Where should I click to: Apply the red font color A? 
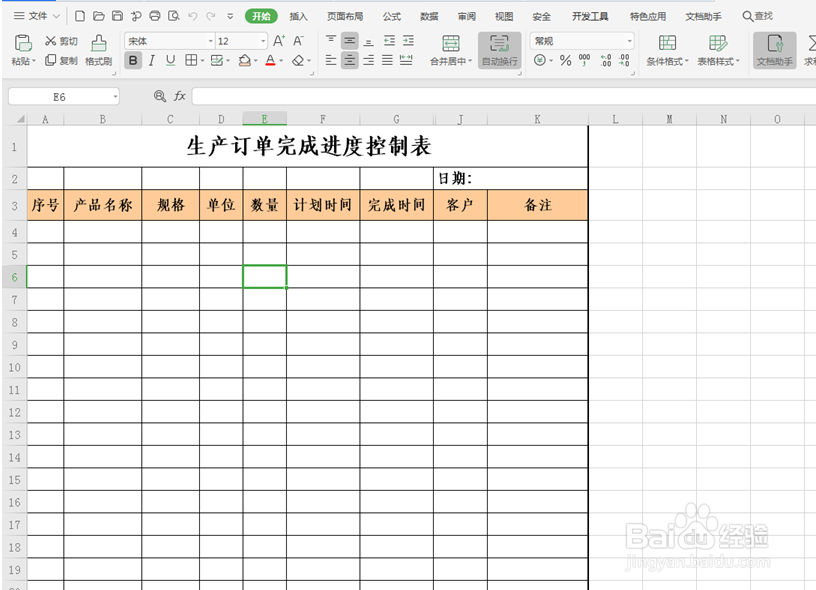(x=270, y=60)
